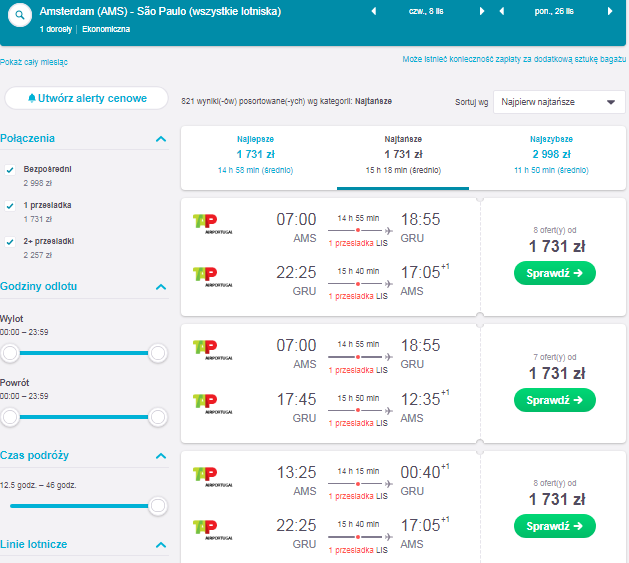
Task: Click the 12.5 godz. – 46 godz. range
Action: (x=38, y=485)
